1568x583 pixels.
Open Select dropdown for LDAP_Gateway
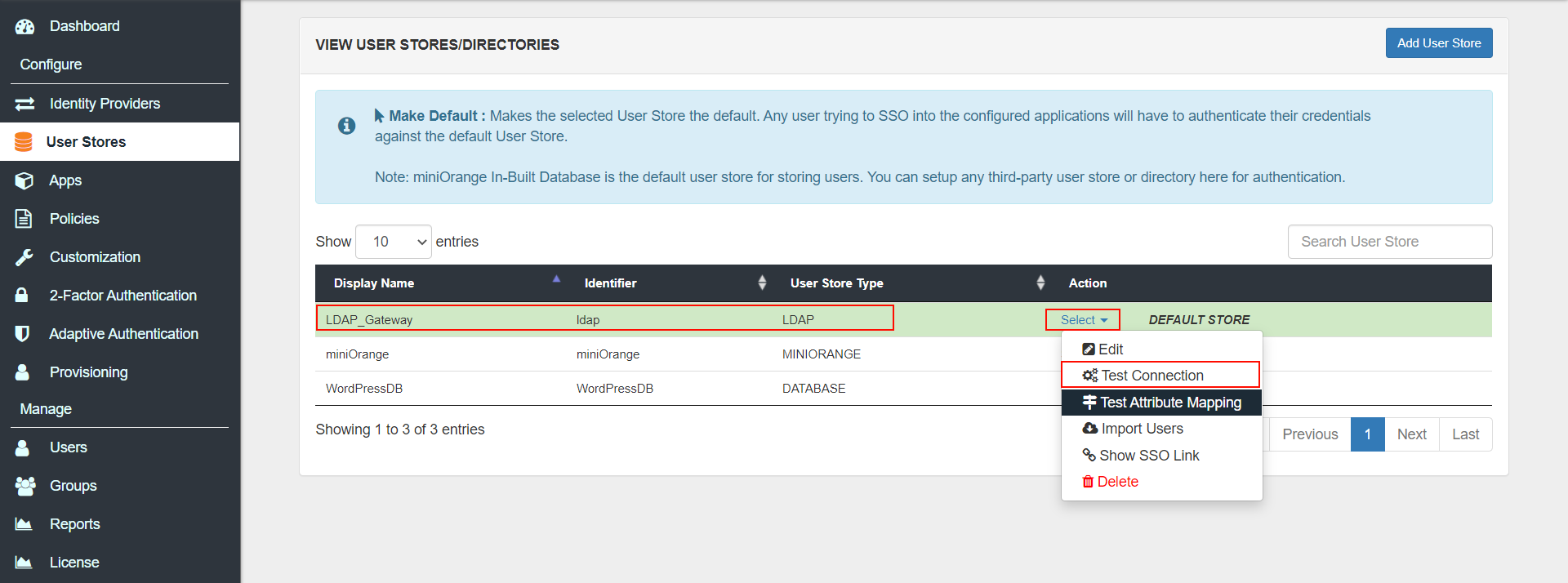(1083, 320)
